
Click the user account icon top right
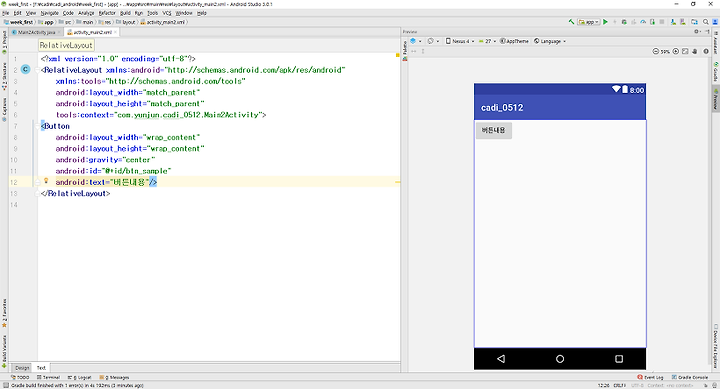click(x=715, y=22)
